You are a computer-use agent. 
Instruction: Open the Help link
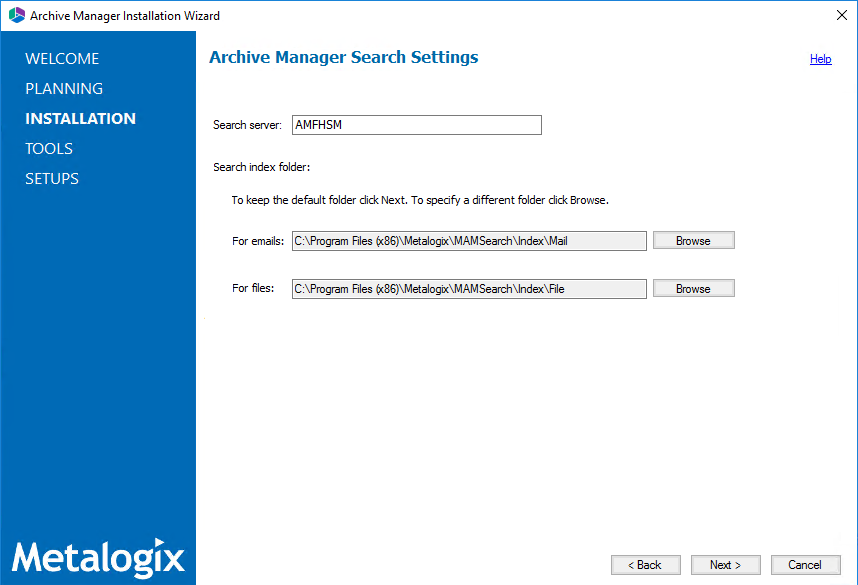[x=820, y=59]
